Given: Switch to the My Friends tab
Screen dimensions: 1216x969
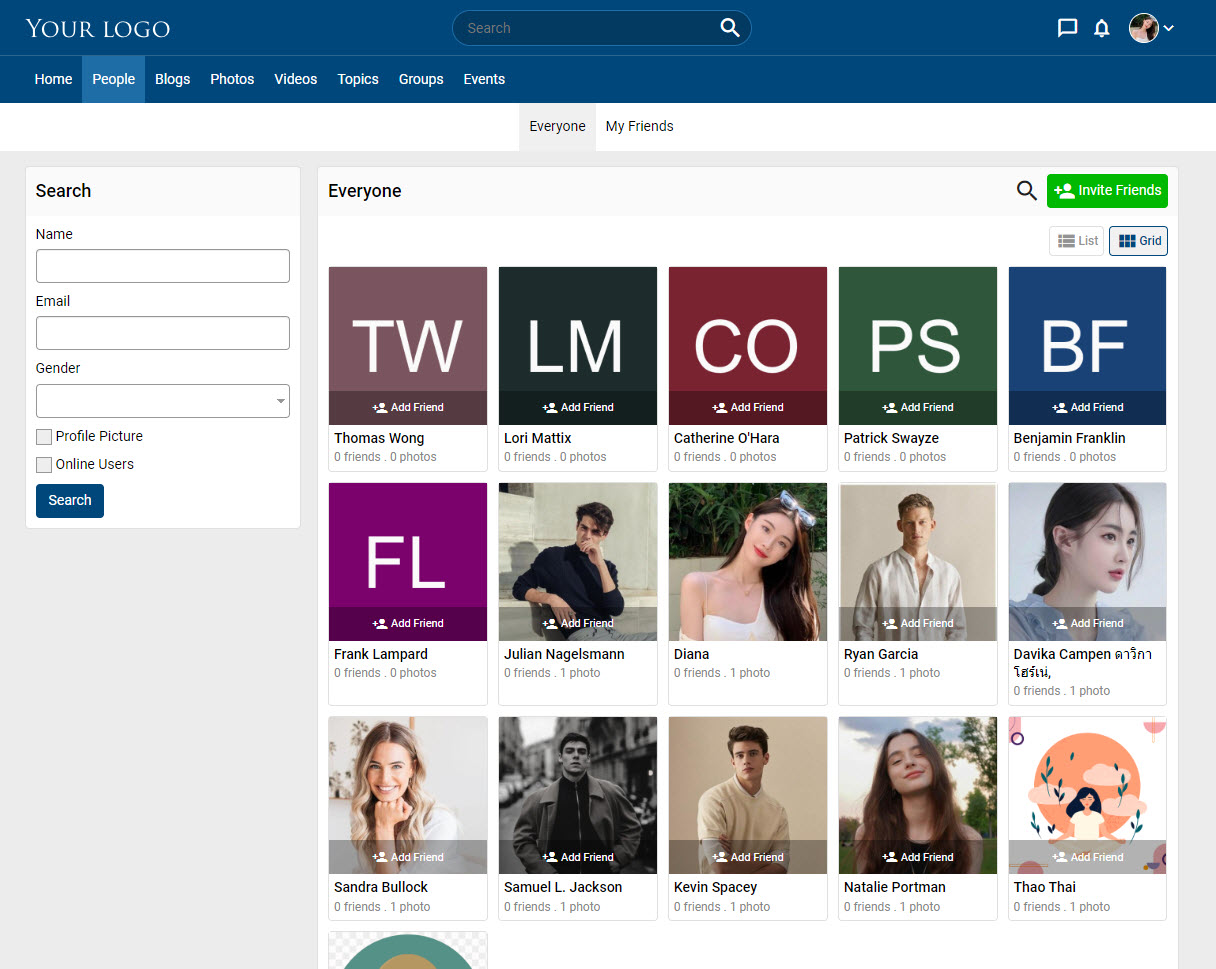Looking at the screenshot, I should click(640, 127).
